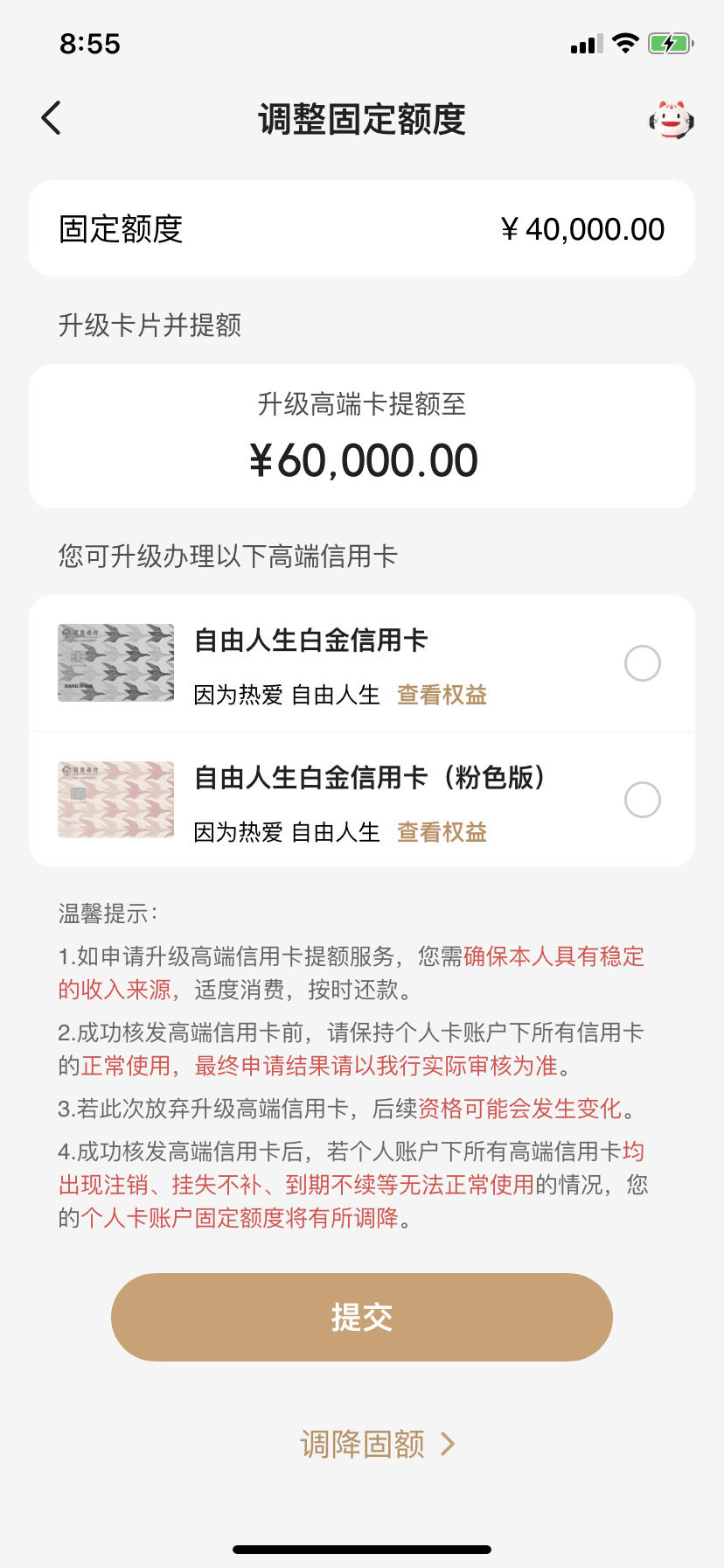Open the mascot customer service icon
Image resolution: width=724 pixels, height=1568 pixels.
point(671,119)
